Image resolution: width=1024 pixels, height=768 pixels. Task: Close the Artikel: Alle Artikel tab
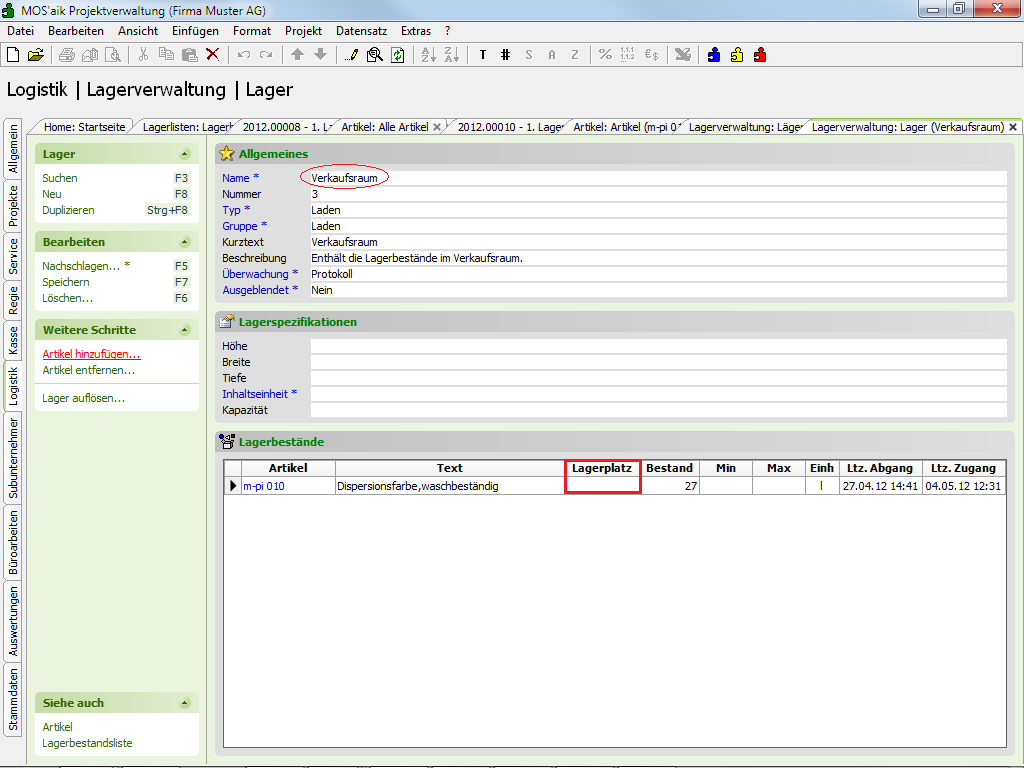click(437, 127)
